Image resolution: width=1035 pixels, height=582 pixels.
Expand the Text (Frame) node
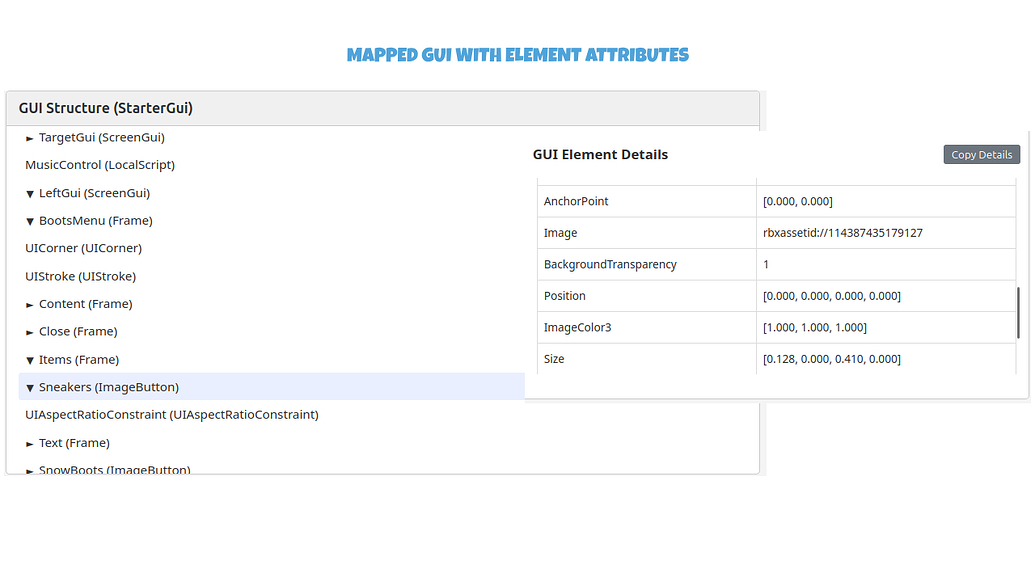tap(30, 442)
